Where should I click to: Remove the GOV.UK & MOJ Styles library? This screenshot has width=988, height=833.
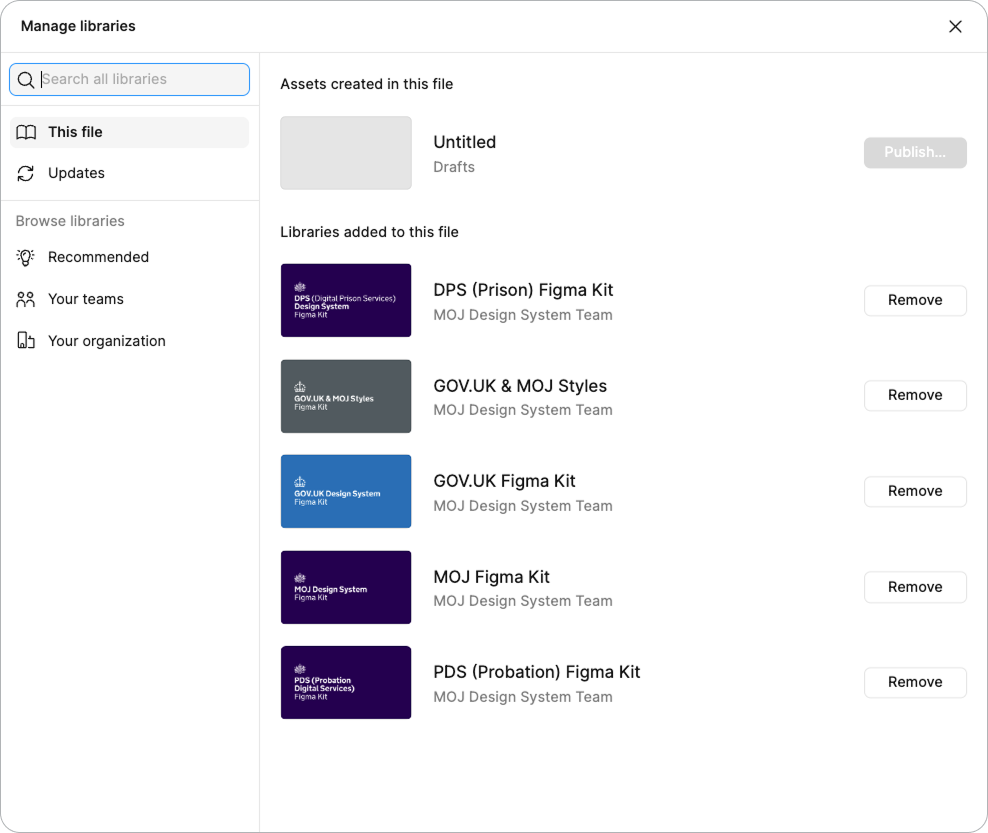[x=915, y=396]
